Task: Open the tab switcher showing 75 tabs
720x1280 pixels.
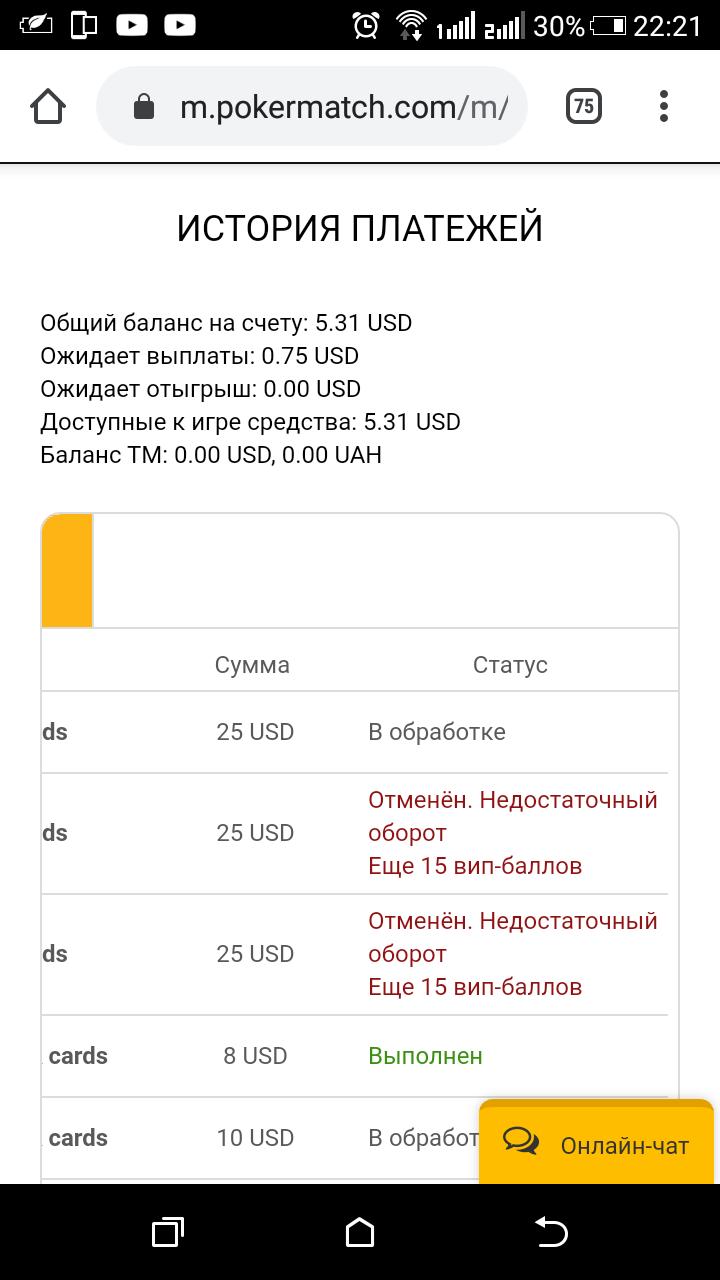Action: tap(584, 106)
